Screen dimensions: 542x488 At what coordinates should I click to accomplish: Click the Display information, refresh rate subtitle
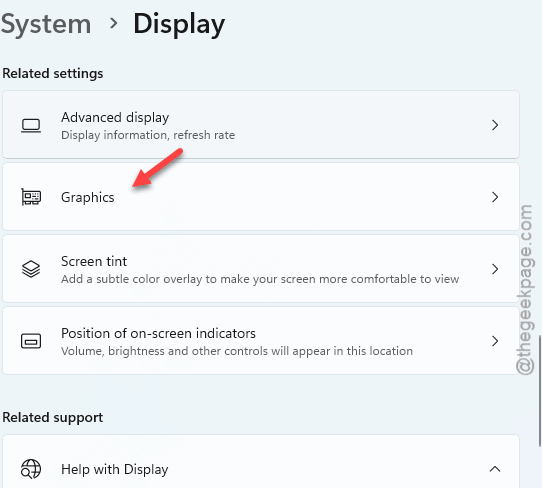[148, 135]
